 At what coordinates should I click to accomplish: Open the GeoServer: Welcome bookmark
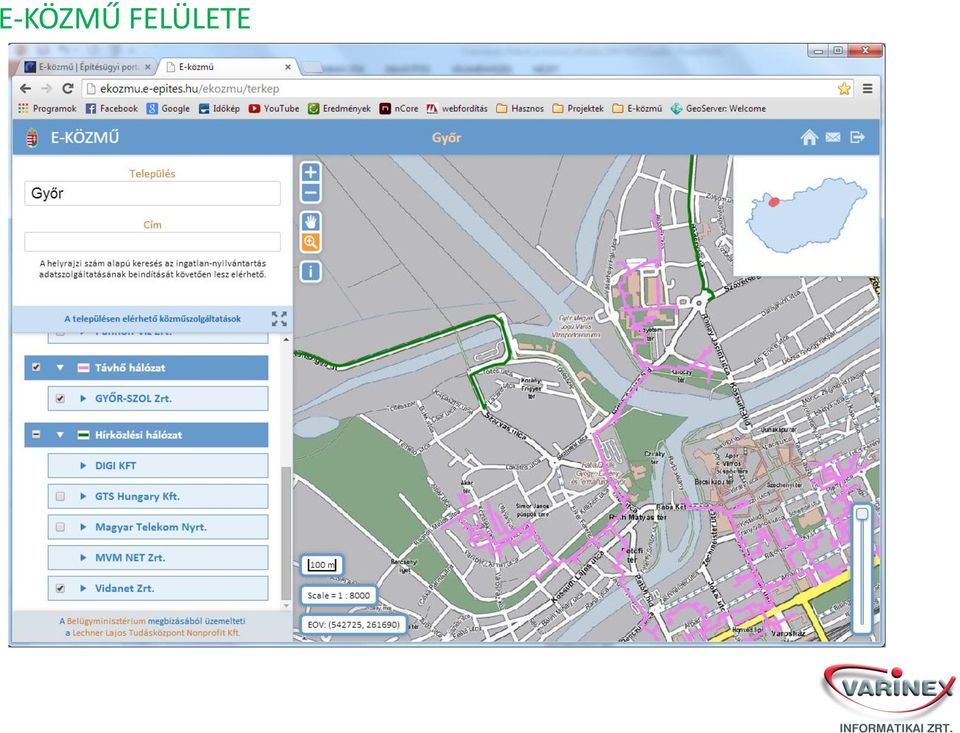click(718, 108)
